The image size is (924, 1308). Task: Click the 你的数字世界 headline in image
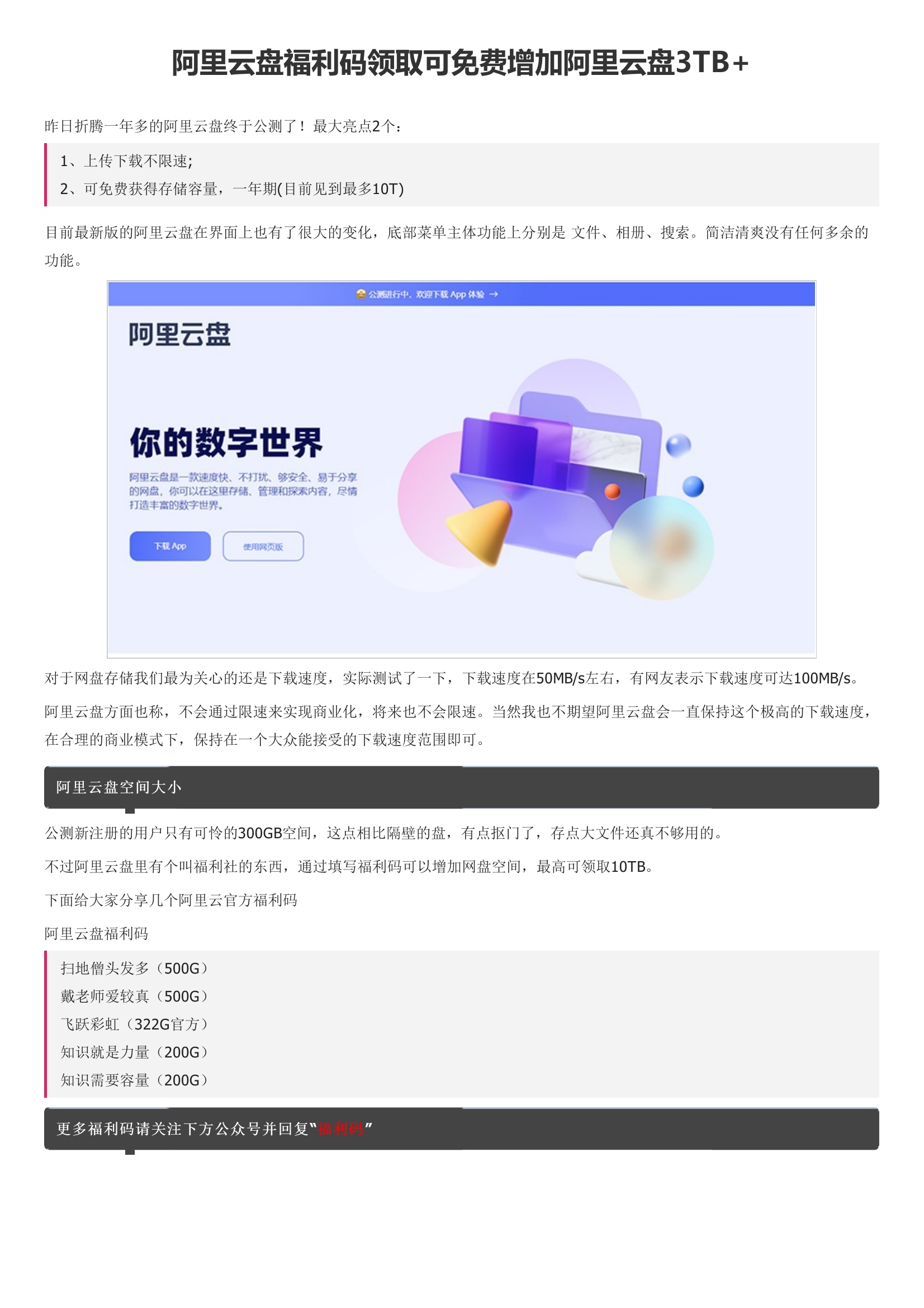226,443
